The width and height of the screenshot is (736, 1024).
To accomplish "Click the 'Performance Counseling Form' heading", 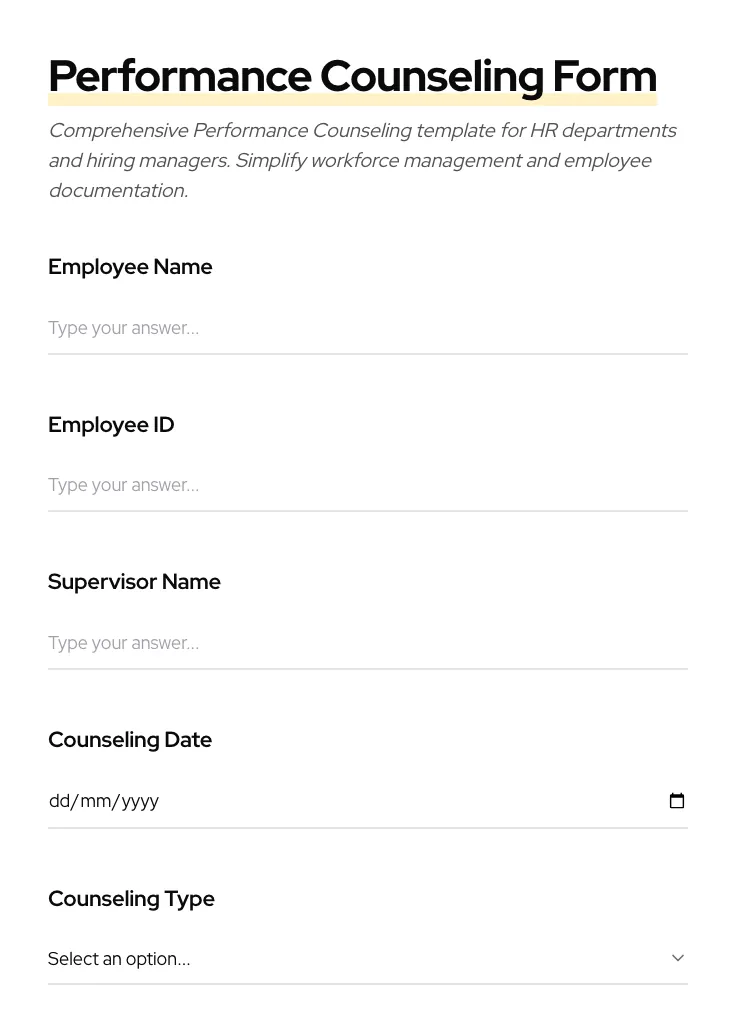I will (352, 76).
